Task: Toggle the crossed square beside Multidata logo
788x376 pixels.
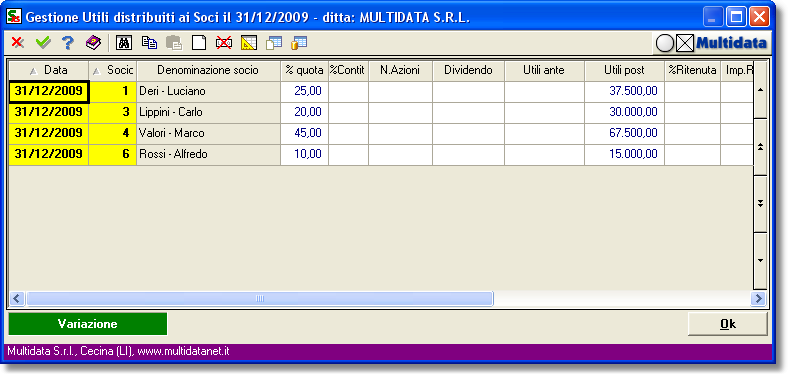Action: click(684, 44)
